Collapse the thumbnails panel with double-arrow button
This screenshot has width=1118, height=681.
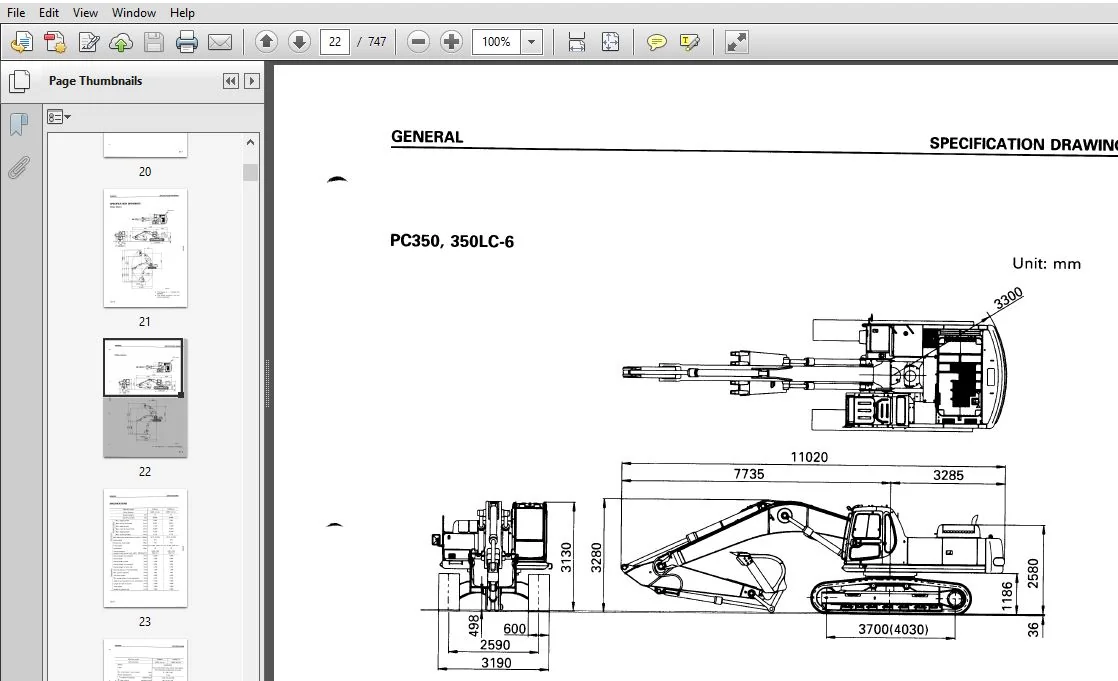coord(230,81)
